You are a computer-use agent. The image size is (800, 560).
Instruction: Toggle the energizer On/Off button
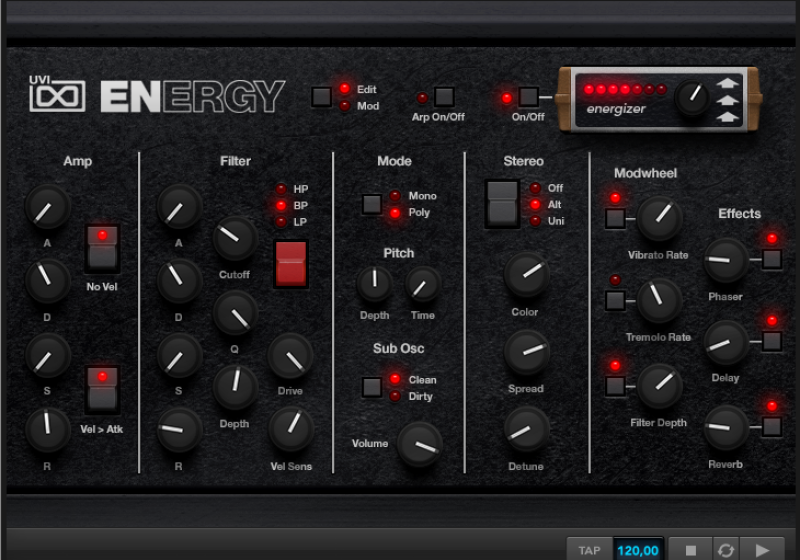pos(528,97)
